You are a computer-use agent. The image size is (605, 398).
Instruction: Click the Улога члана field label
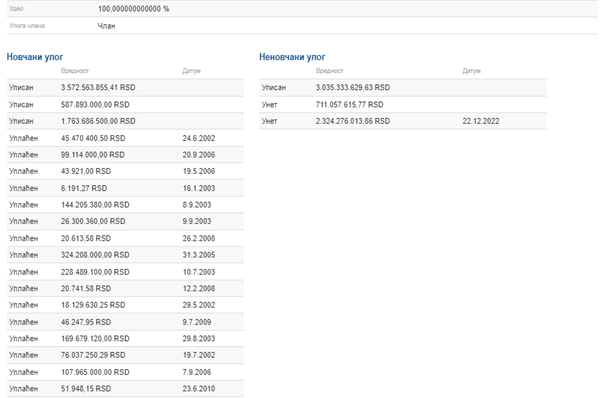27,26
